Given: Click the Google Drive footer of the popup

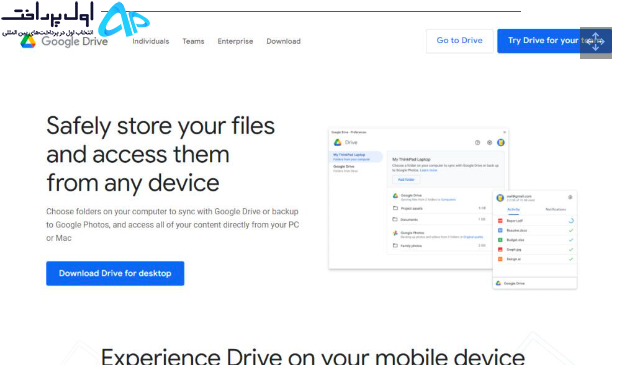Looking at the screenshot, I should click(x=535, y=283).
